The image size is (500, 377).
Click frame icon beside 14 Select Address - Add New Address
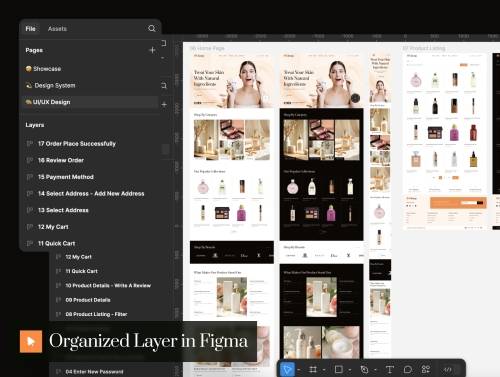(x=30, y=194)
